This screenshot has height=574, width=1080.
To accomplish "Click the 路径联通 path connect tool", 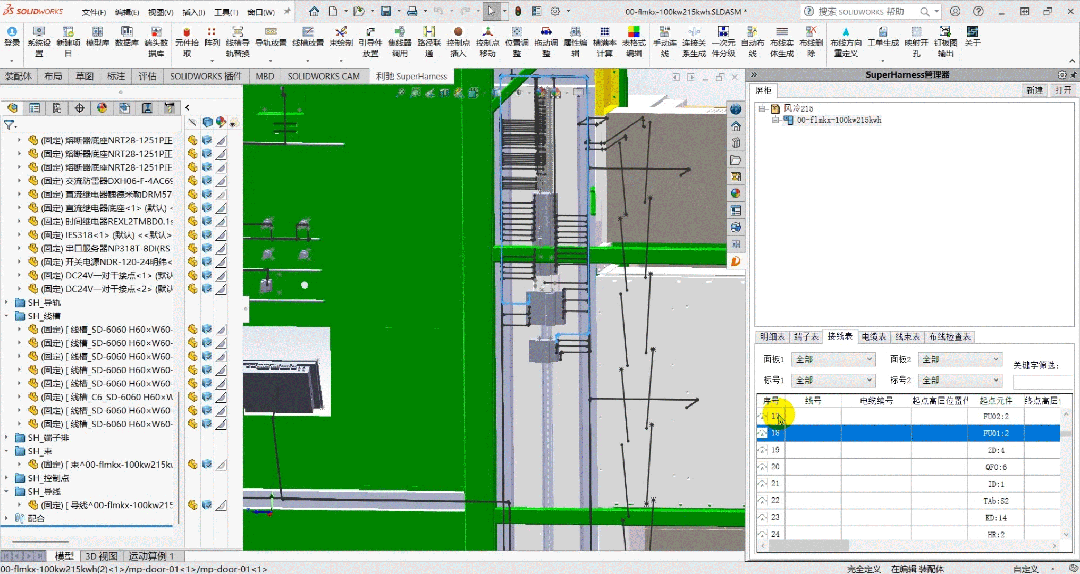I will click(x=429, y=42).
